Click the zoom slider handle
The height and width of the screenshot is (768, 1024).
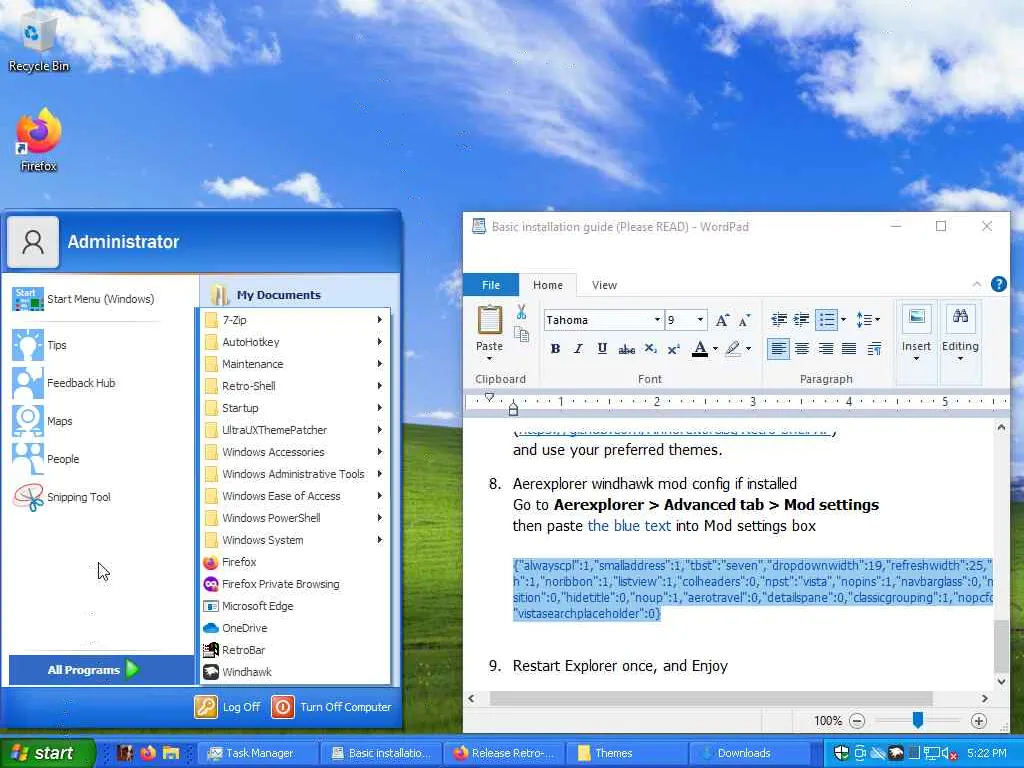coord(918,720)
